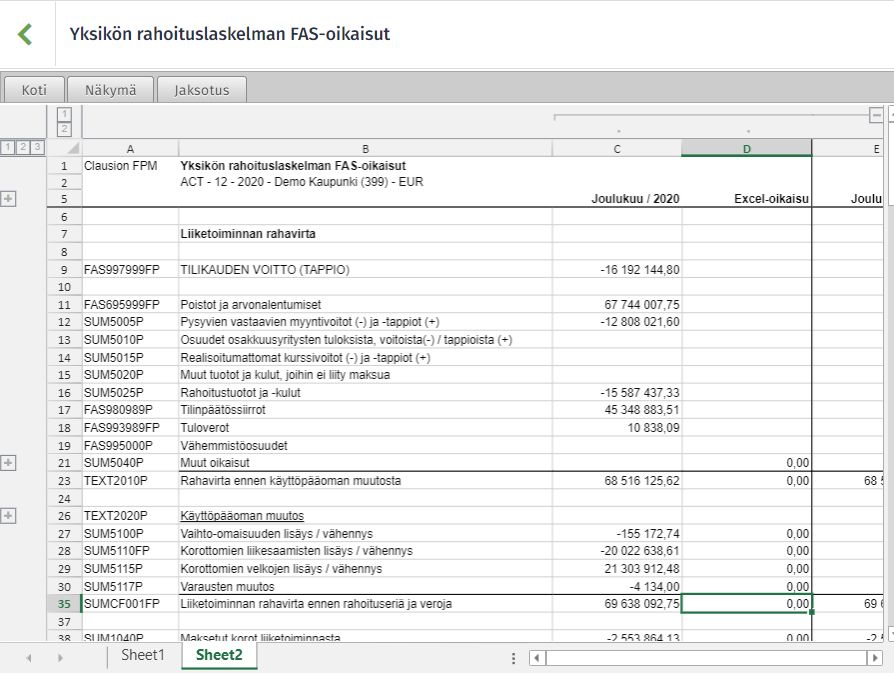Click the three-dot sheet bar handle
This screenshot has height=673, width=894.
coord(513,658)
